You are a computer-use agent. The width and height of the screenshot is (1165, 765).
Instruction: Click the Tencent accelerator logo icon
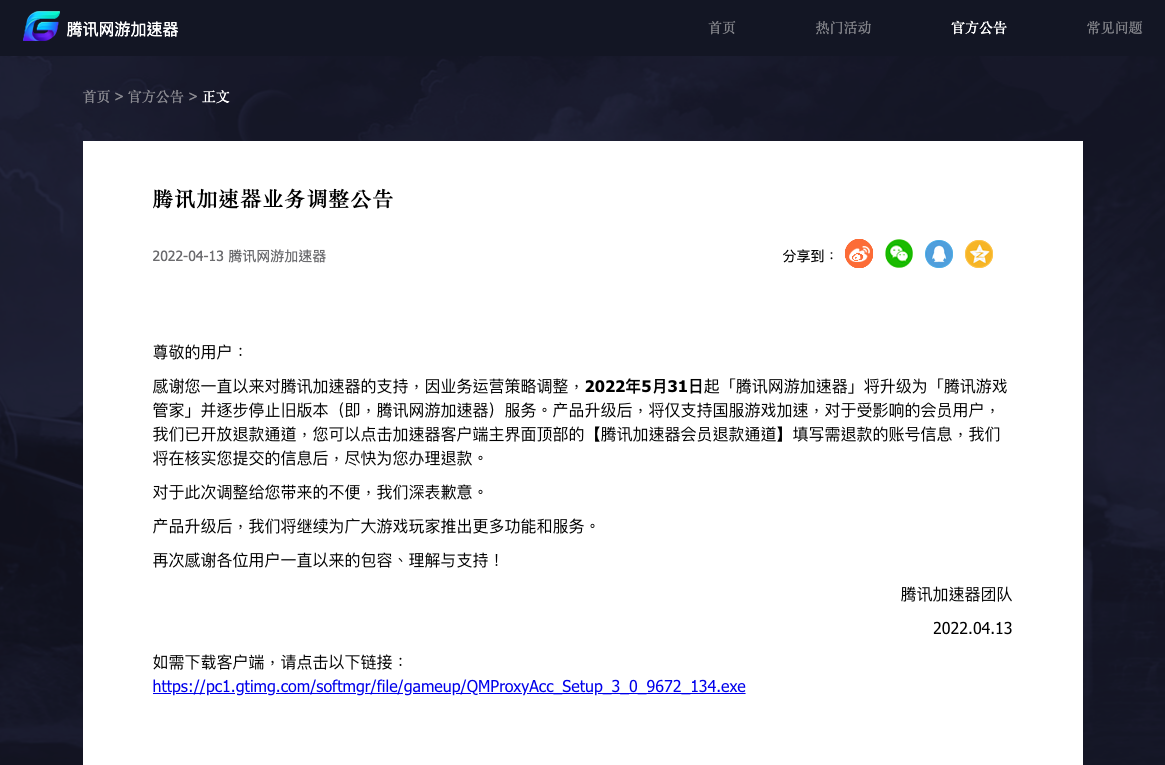(42, 27)
